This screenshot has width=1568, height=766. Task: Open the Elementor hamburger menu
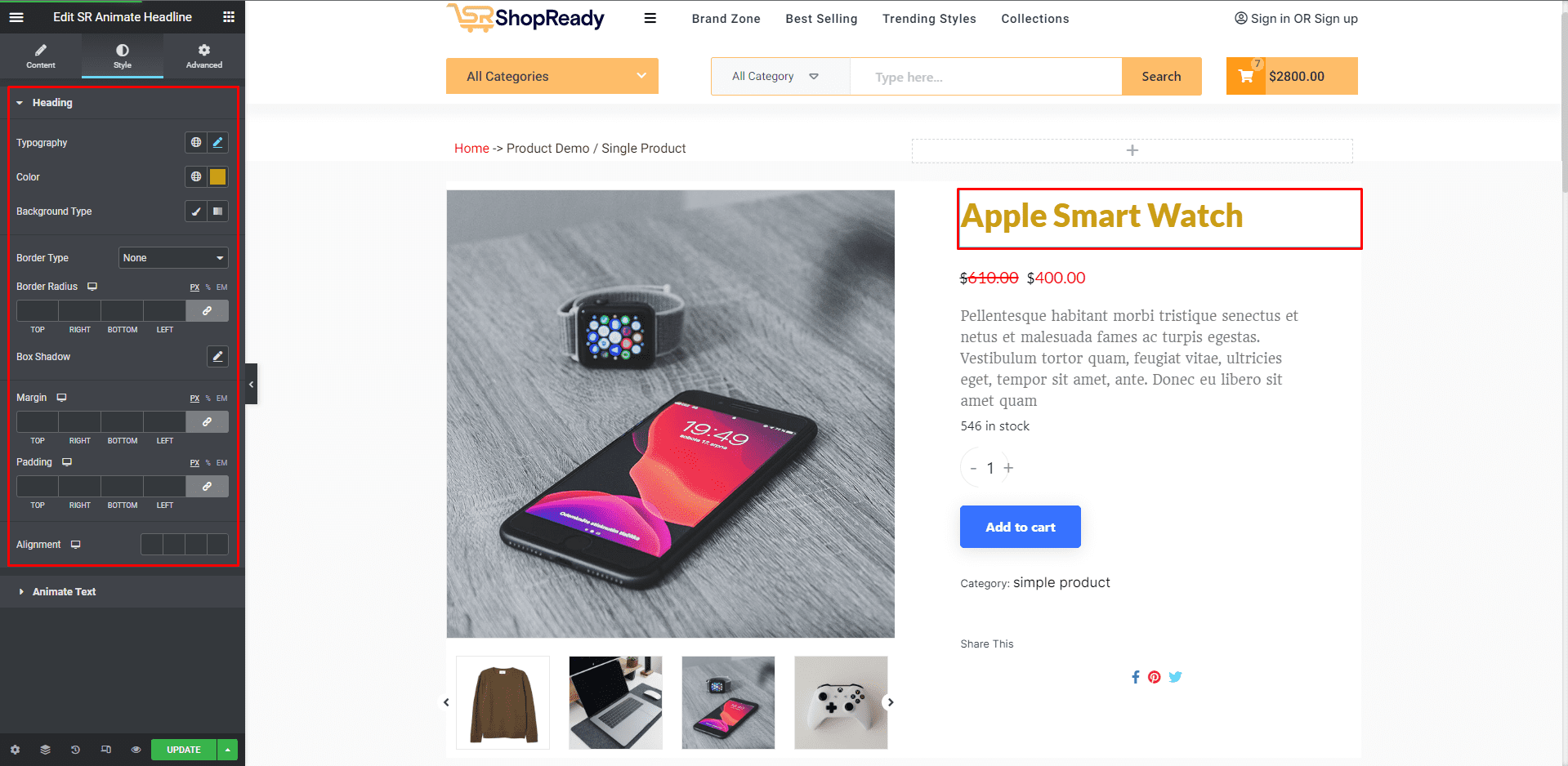click(16, 17)
